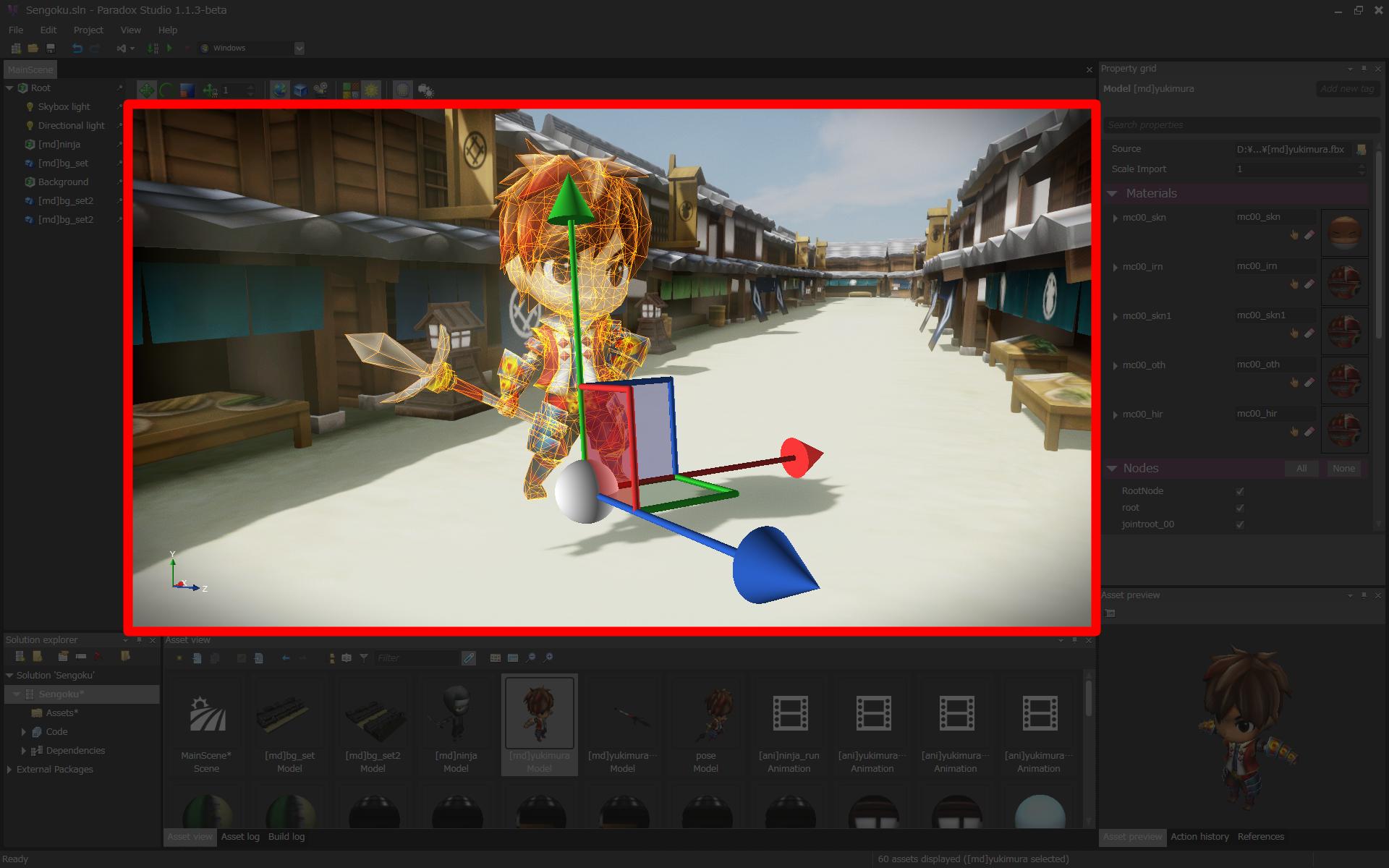Select the [md]ninja model thumbnail
This screenshot has height=868, width=1389.
[x=456, y=714]
